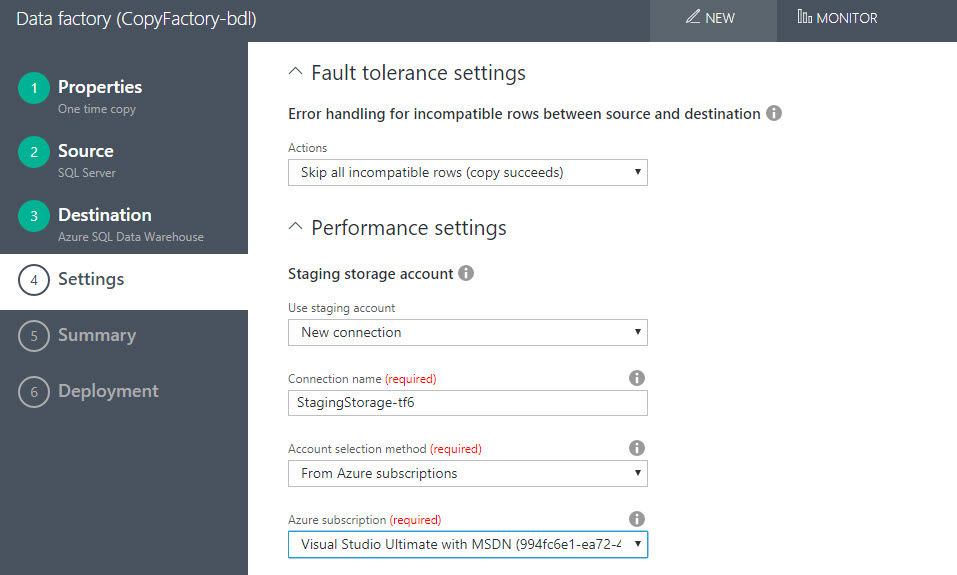Go to the Summary step
Image resolution: width=957 pixels, height=575 pixels.
point(96,335)
